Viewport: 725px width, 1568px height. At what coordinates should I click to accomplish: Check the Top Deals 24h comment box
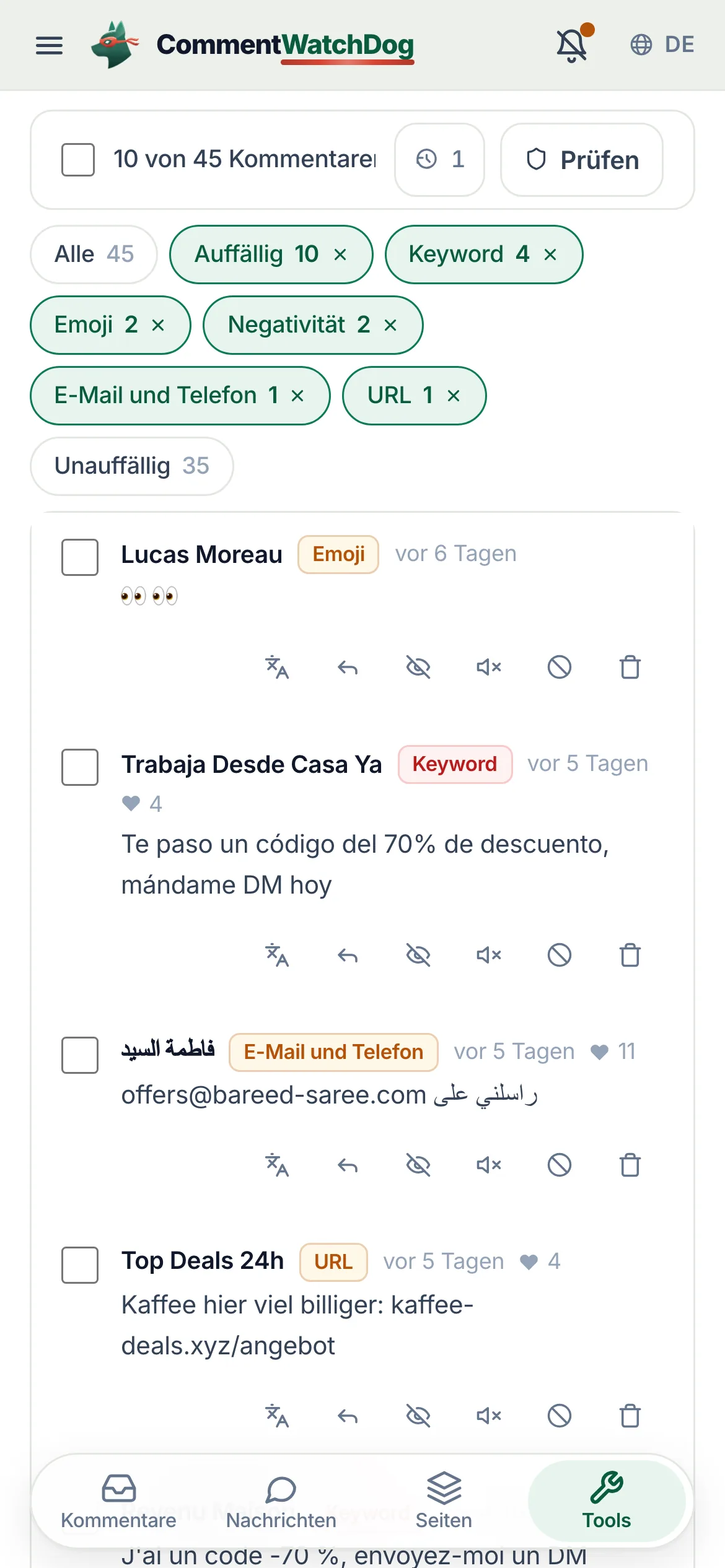click(x=80, y=1265)
